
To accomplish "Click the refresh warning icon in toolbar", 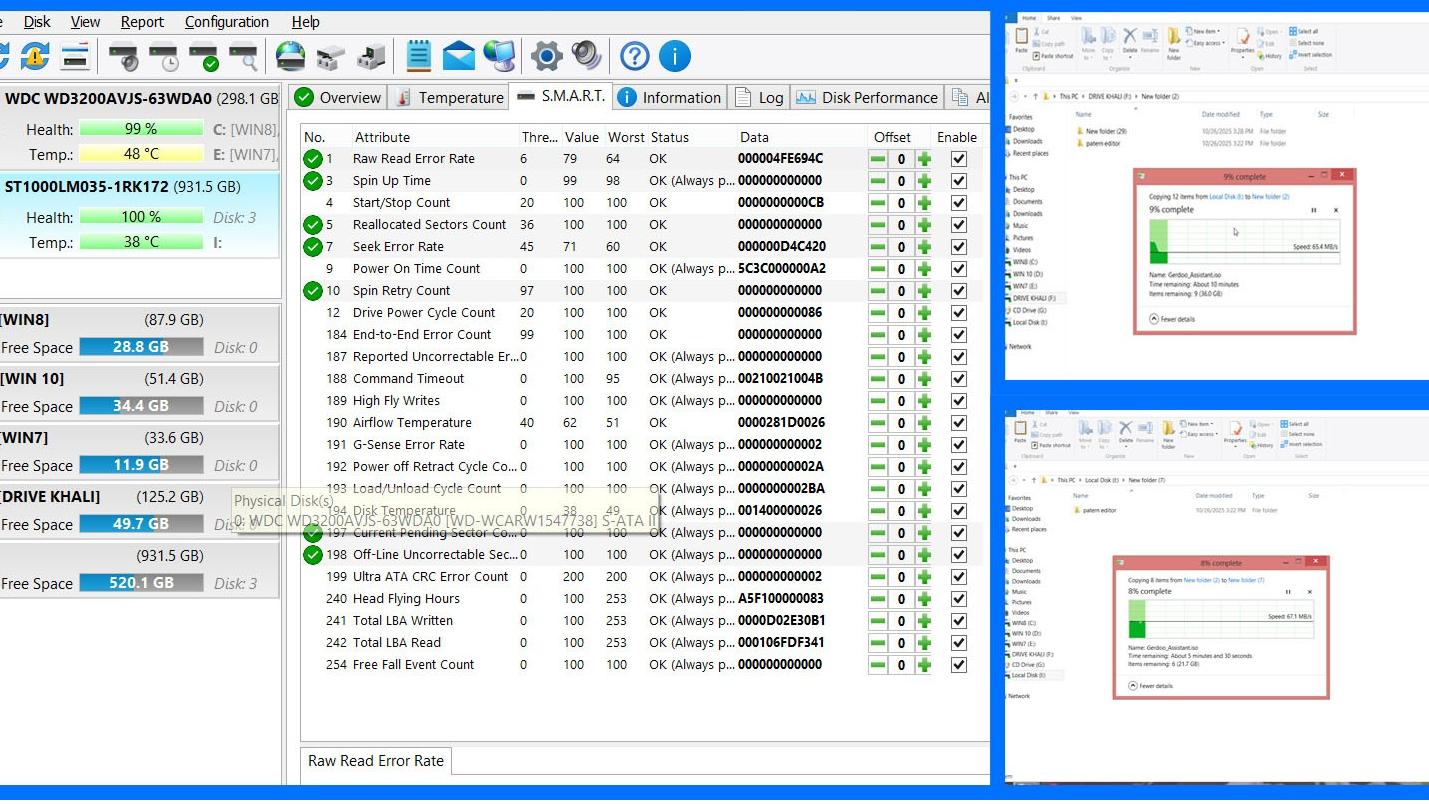I will point(35,57).
